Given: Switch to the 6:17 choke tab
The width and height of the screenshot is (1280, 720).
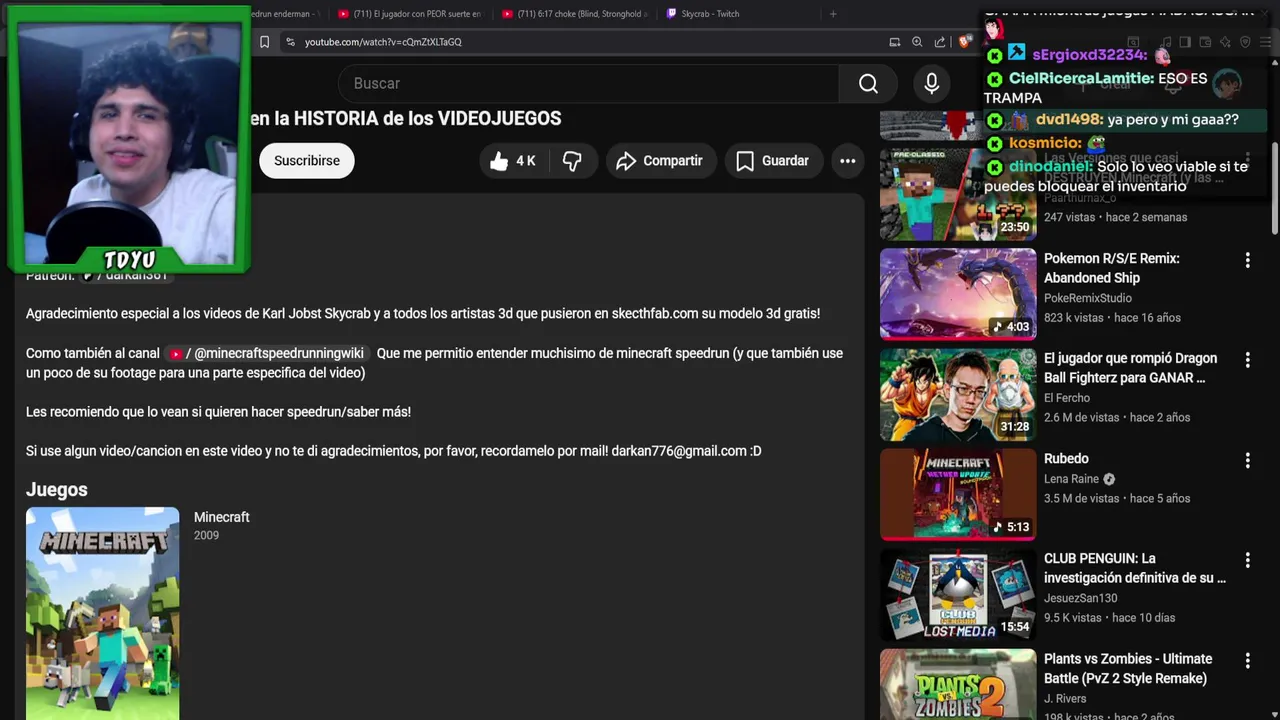Looking at the screenshot, I should click(x=574, y=14).
